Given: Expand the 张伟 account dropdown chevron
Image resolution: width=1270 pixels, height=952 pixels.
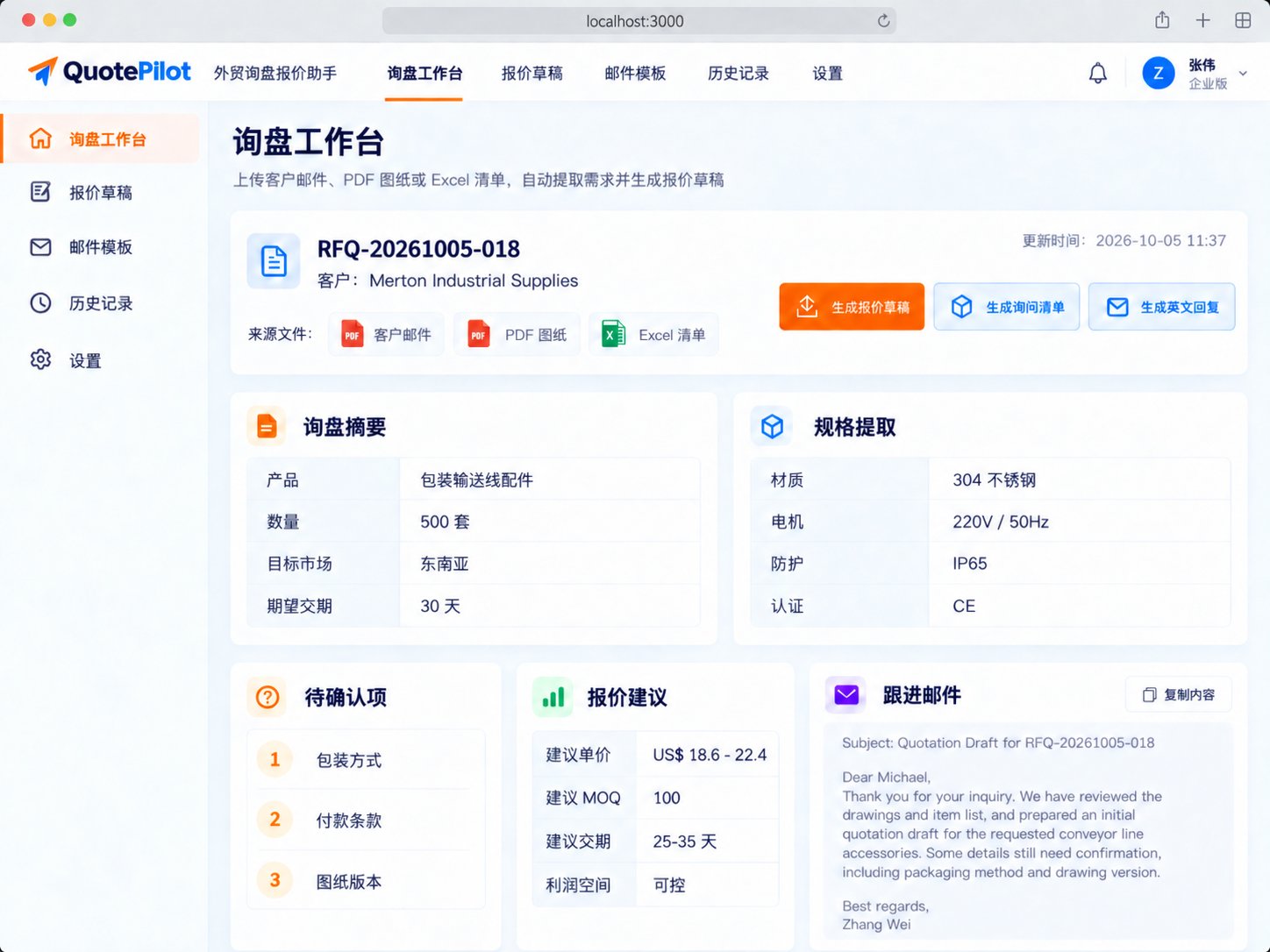Looking at the screenshot, I should pos(1243,74).
